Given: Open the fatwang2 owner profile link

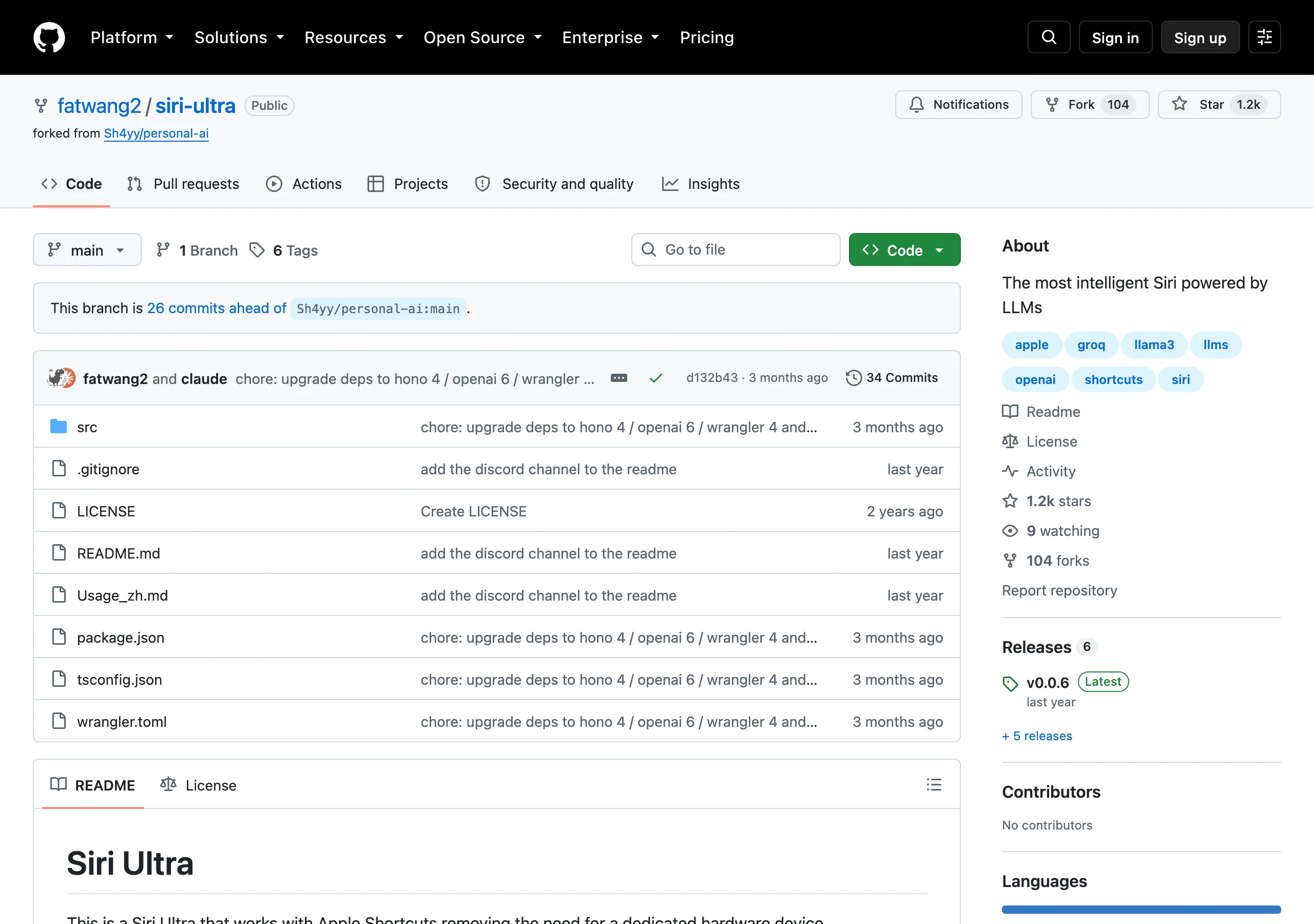Looking at the screenshot, I should (99, 106).
